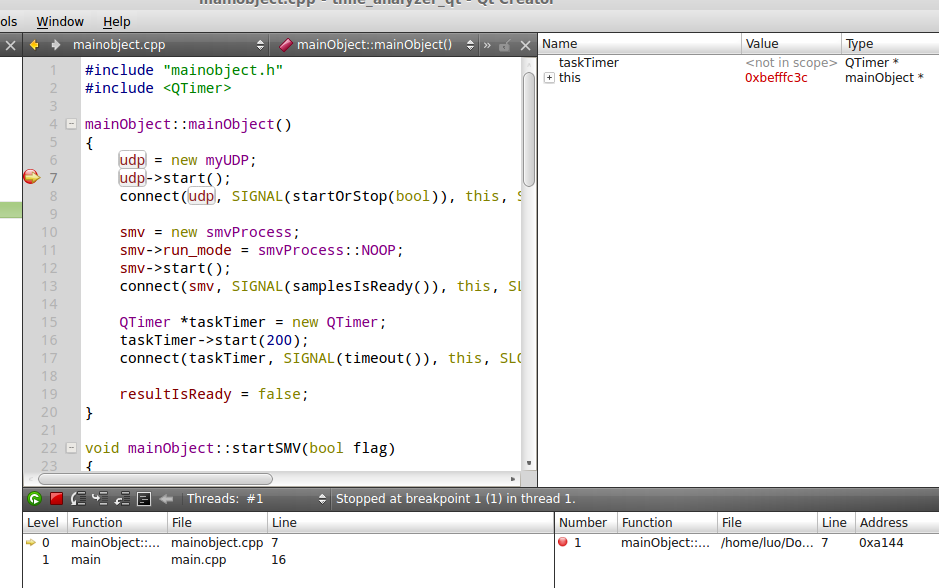Screen dimensions: 939x588
Task: Close the mainobject.cpp editor document
Action: (x=525, y=46)
